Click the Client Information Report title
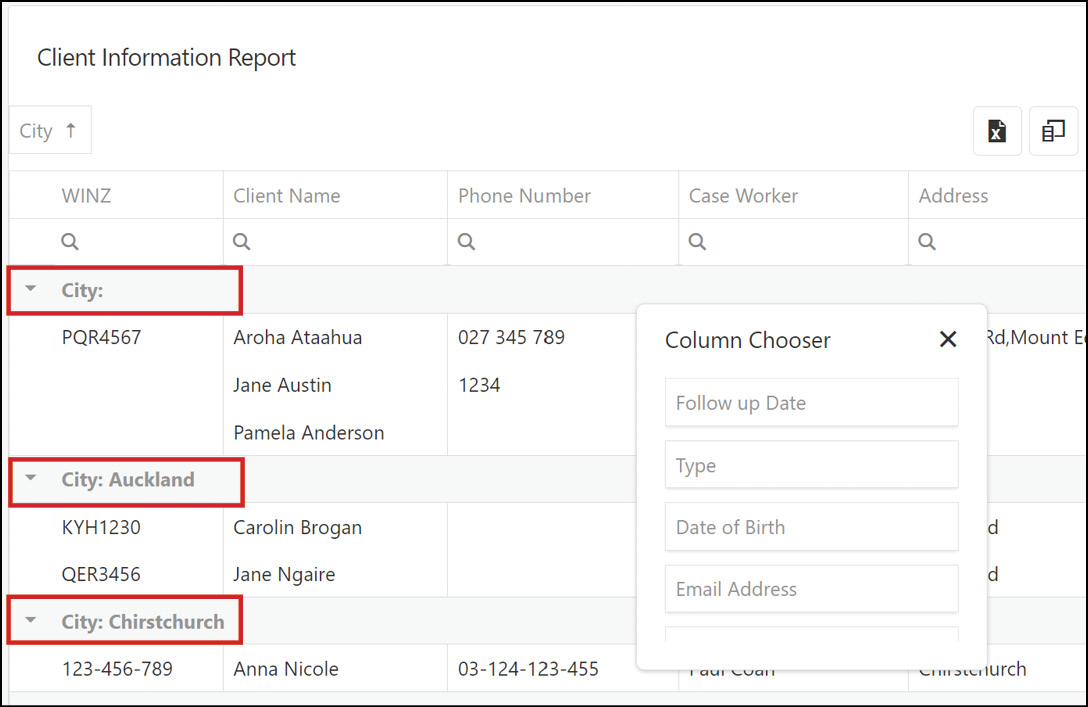The width and height of the screenshot is (1088, 707). (167, 58)
